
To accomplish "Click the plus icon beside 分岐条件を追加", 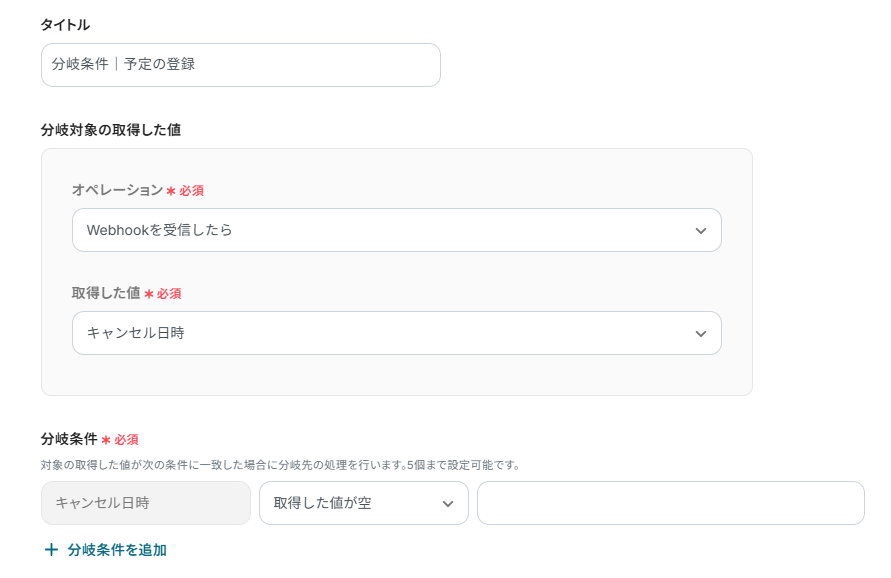I will [51, 550].
